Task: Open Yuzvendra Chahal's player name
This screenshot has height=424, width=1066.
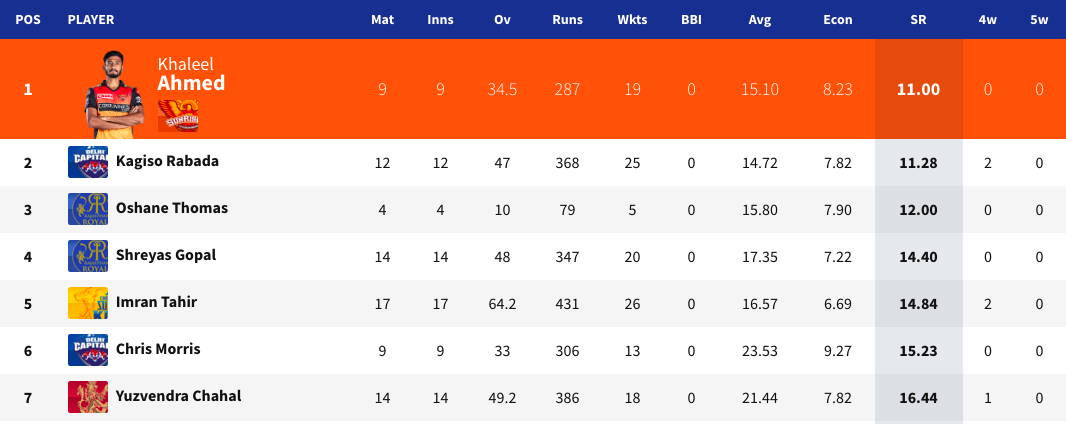Action: pos(178,396)
